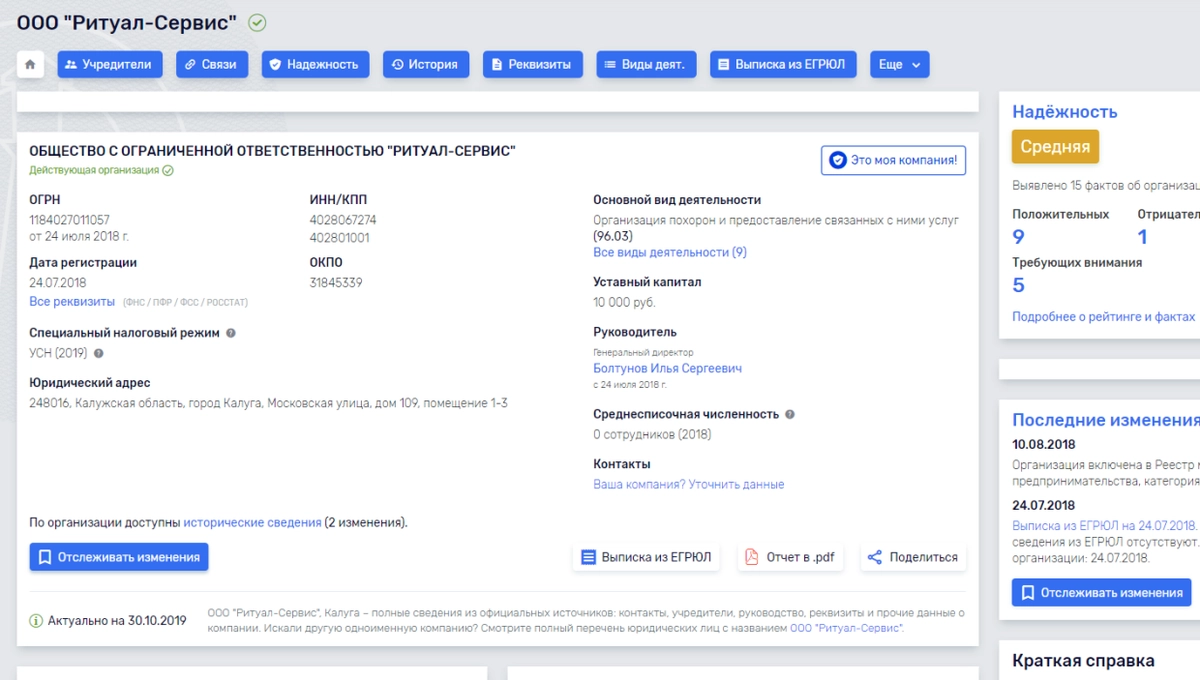Viewport: 1200px width, 680px height.
Task: Expand the Еще dropdown menu
Action: pyautogui.click(x=899, y=64)
